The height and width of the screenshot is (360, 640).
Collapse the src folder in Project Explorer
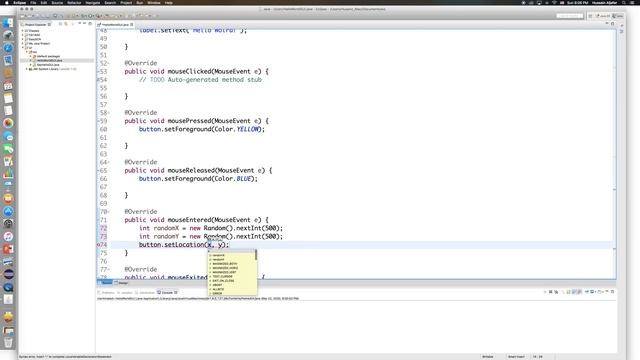27,52
